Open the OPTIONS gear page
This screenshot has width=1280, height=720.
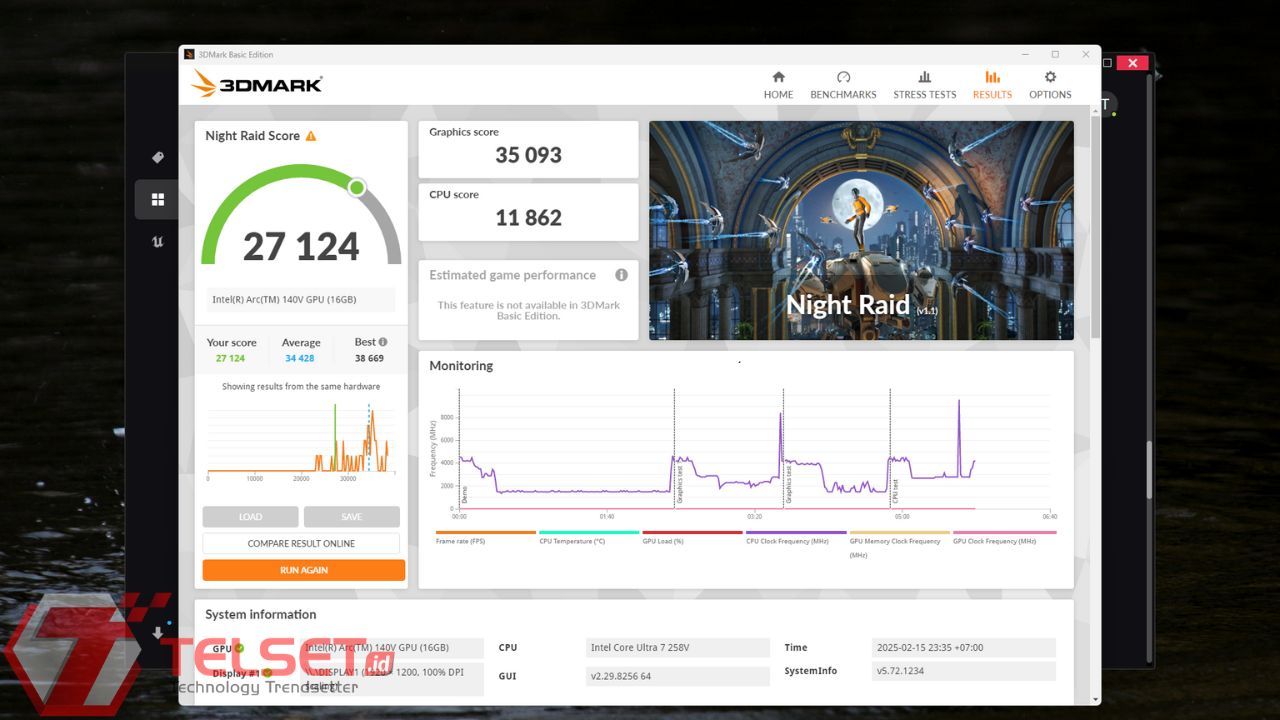[x=1050, y=85]
